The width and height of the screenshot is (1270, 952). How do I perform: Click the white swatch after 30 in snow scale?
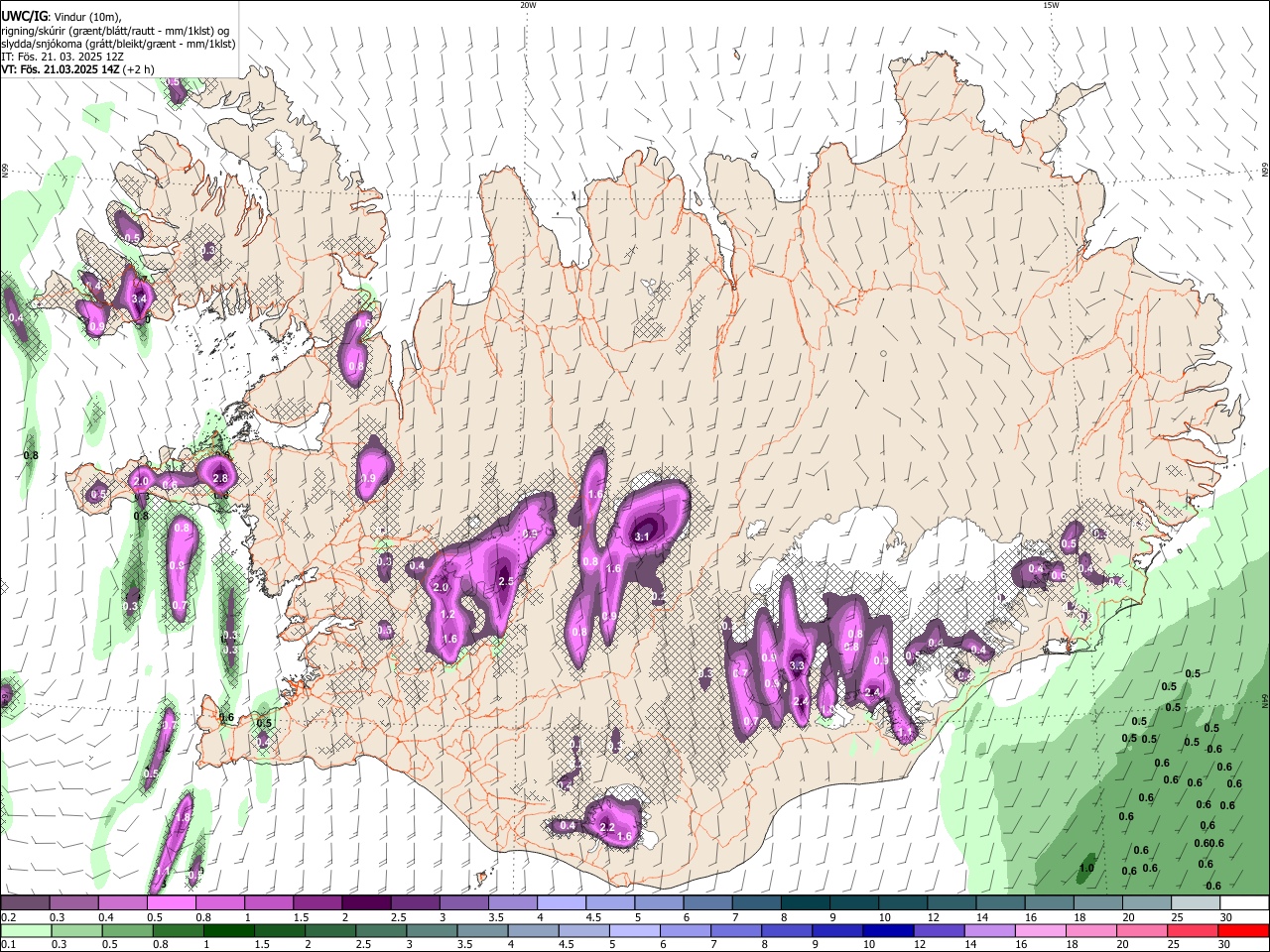coord(1243,903)
